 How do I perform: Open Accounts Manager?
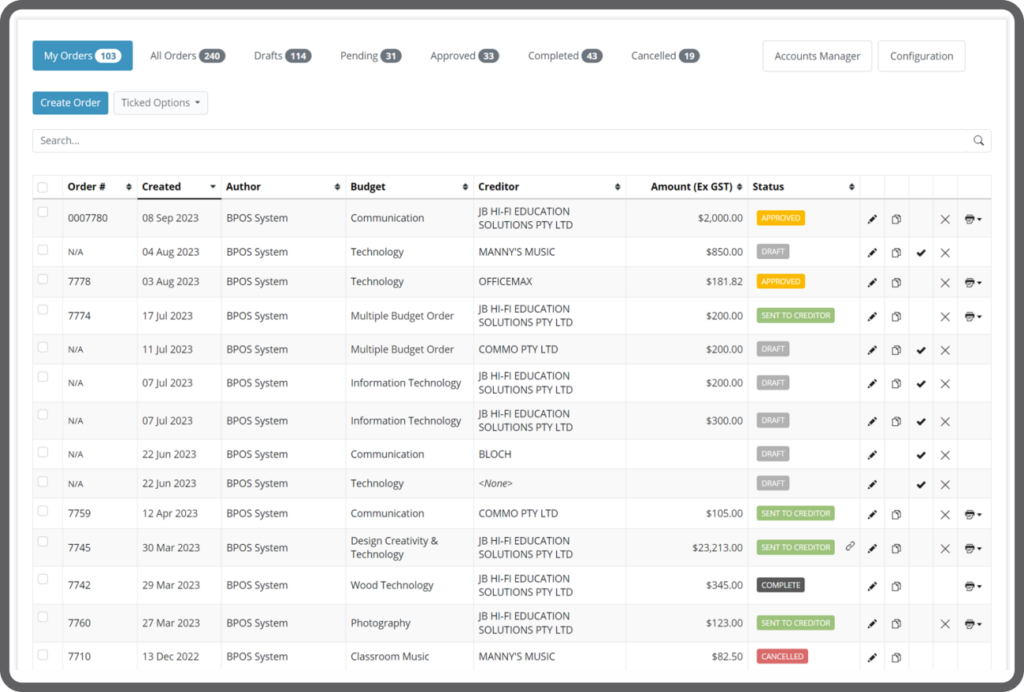[x=817, y=56]
